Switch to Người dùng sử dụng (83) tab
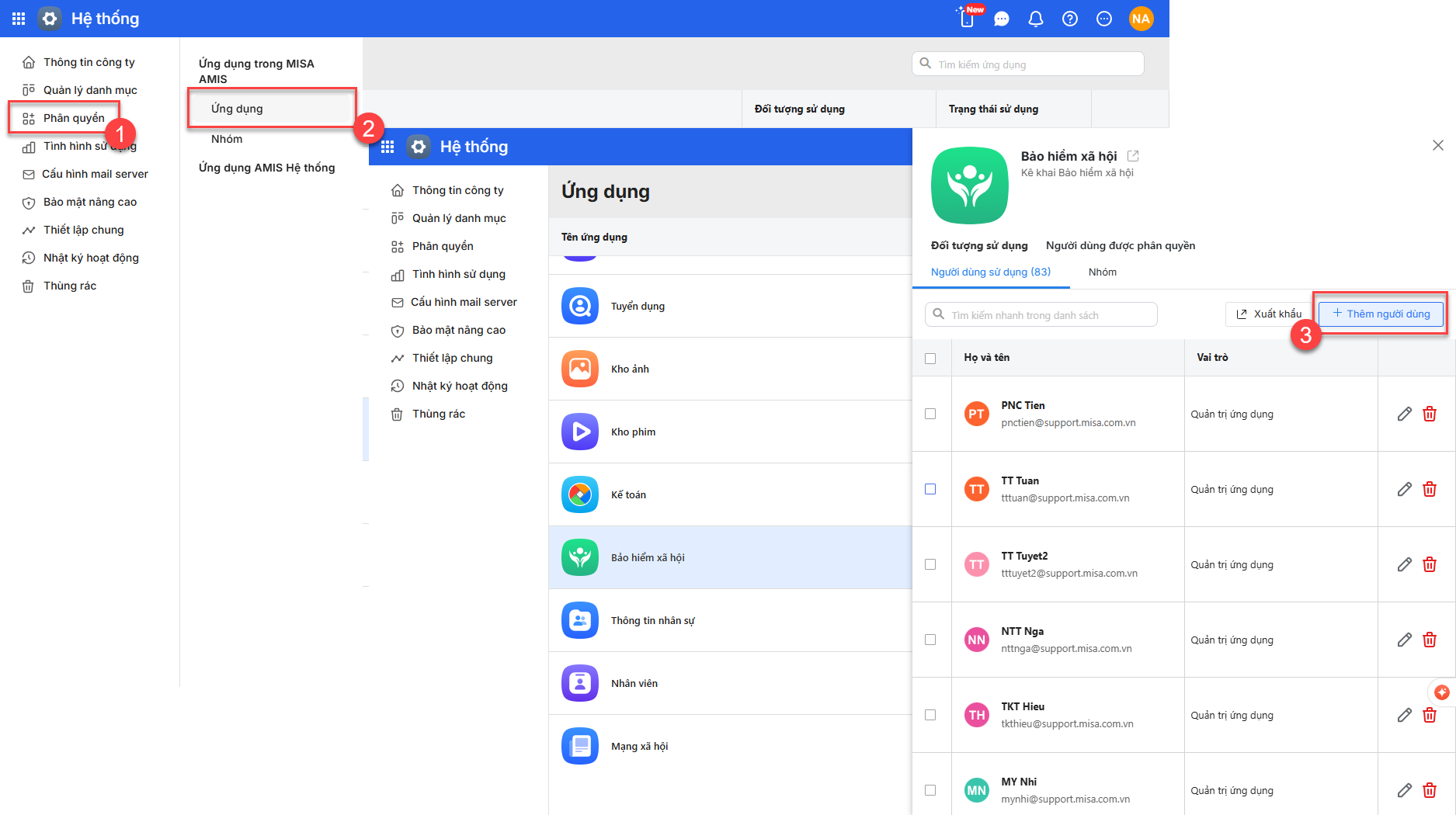 991,272
